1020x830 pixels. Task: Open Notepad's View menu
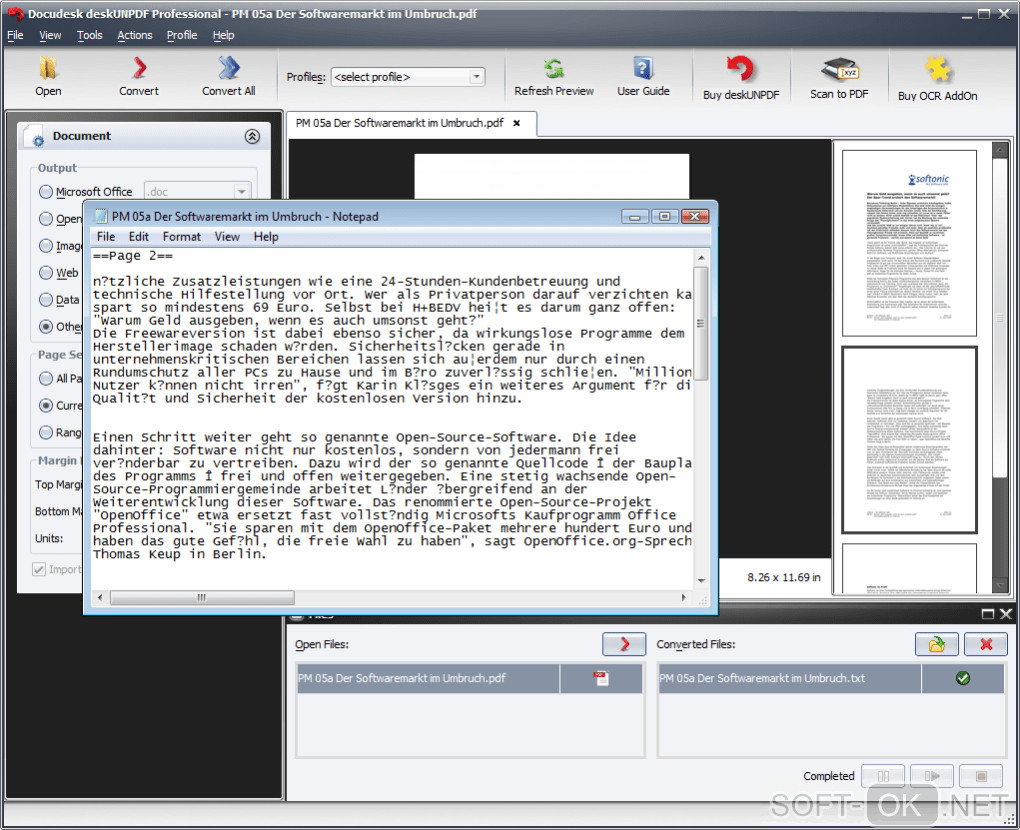coord(227,237)
